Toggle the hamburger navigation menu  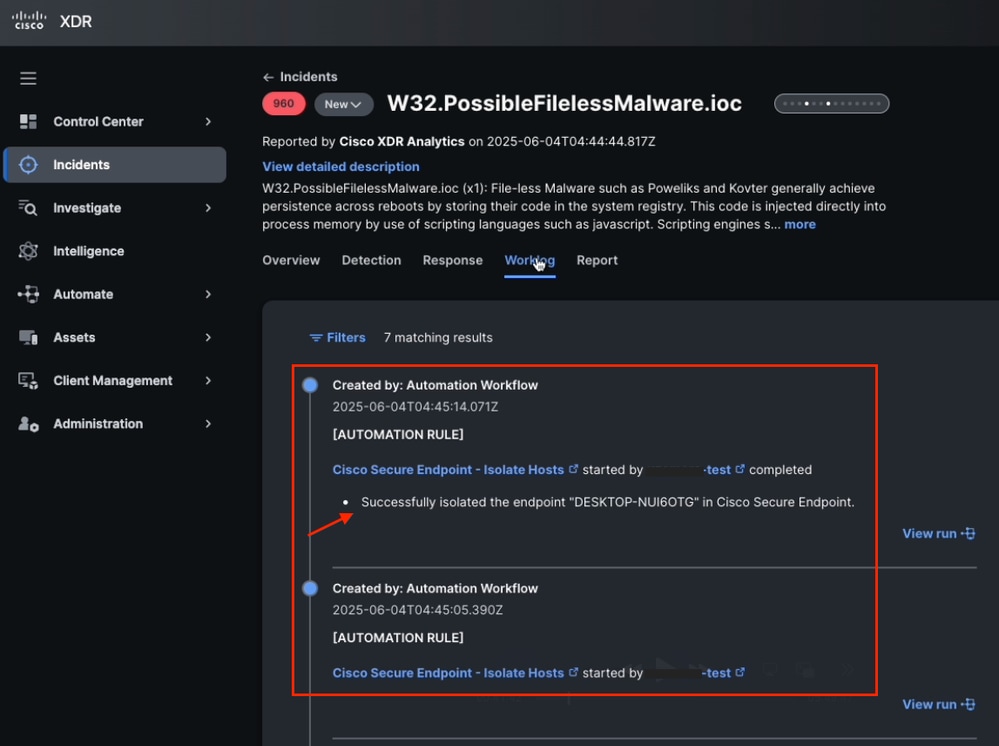pos(28,78)
